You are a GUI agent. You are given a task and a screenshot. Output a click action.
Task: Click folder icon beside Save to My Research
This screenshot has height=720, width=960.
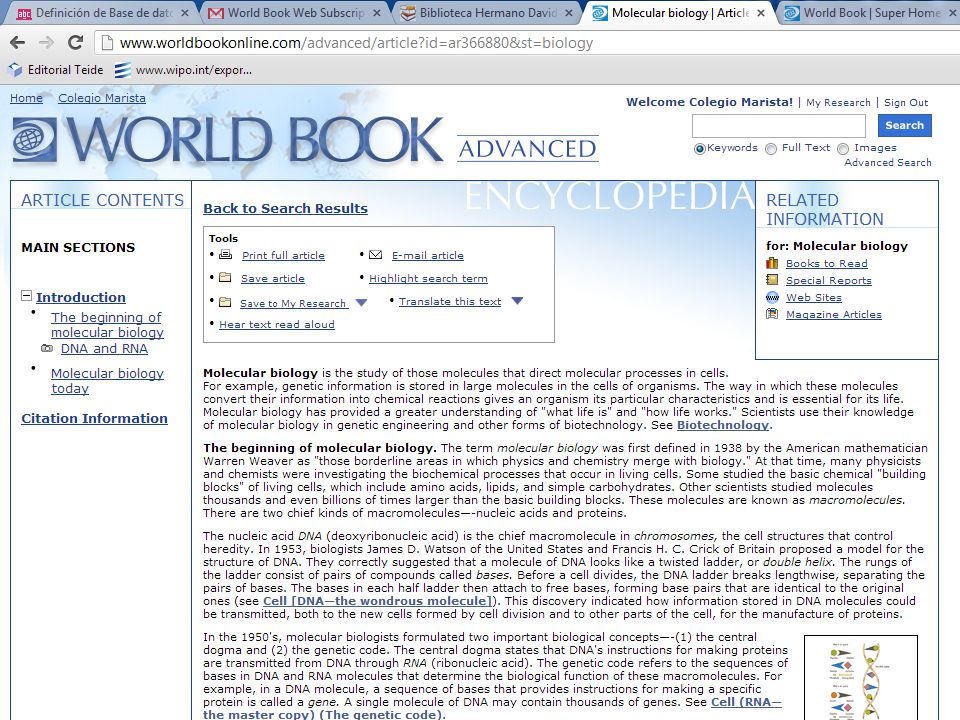225,302
